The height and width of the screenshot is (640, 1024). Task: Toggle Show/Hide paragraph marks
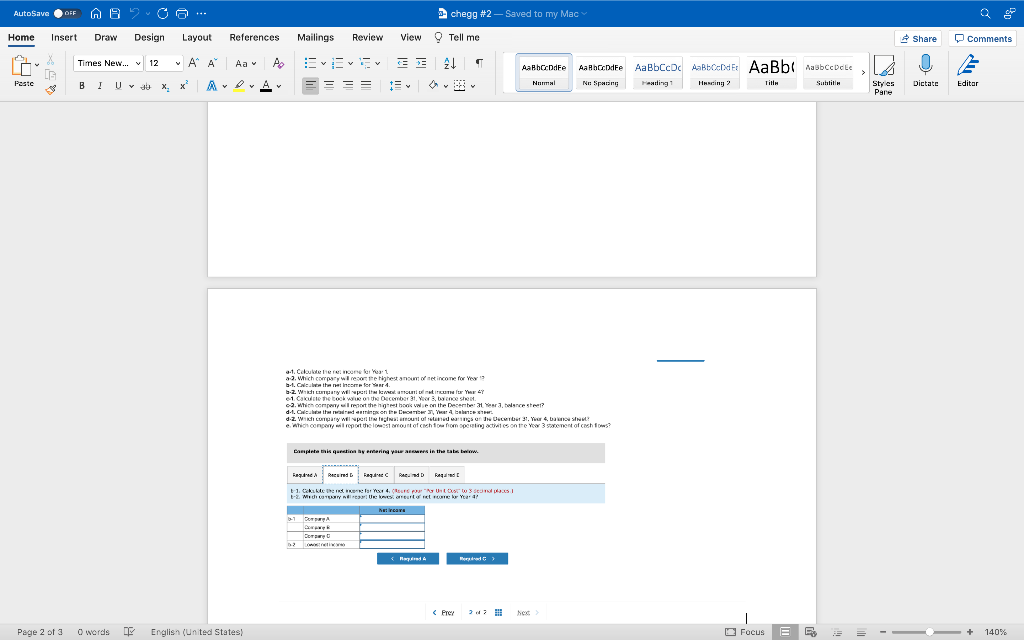tap(479, 63)
